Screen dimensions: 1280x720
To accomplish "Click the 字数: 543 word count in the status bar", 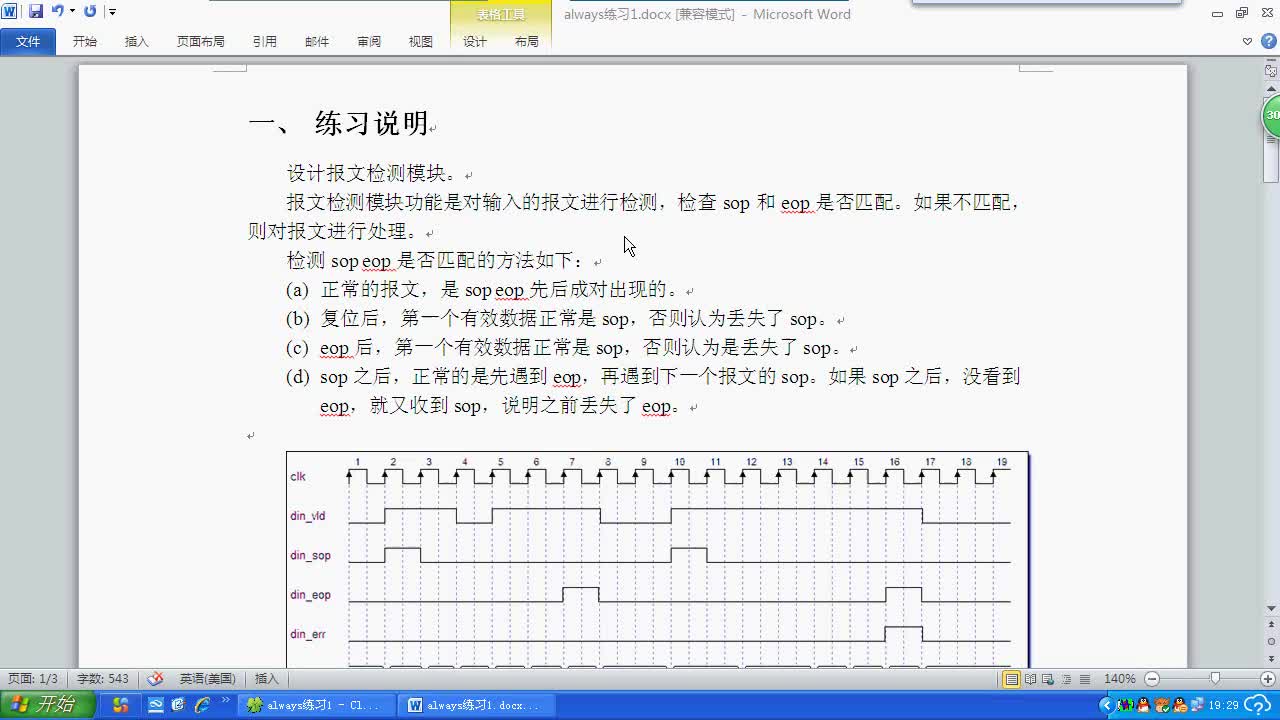I will 103,679.
